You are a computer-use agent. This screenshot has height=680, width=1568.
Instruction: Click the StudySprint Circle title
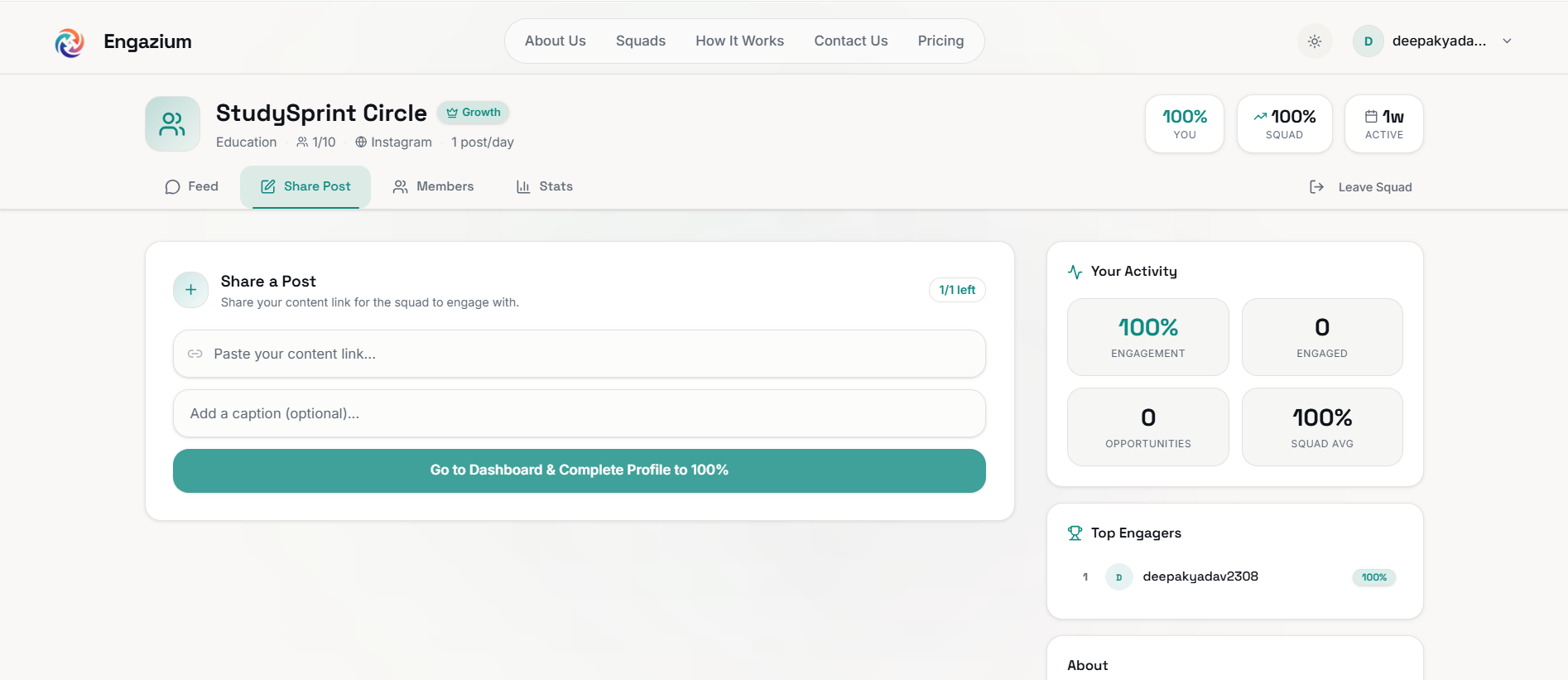[321, 113]
